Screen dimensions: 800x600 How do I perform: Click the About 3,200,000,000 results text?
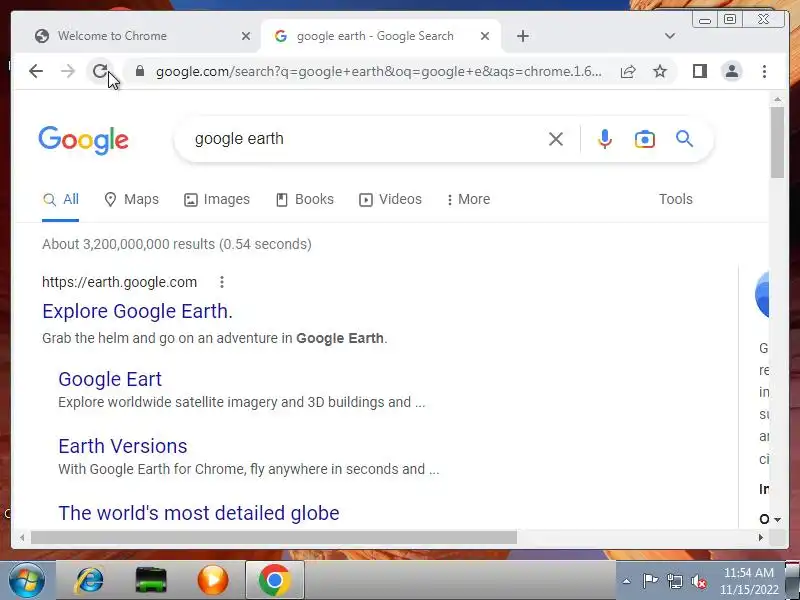click(x=177, y=244)
